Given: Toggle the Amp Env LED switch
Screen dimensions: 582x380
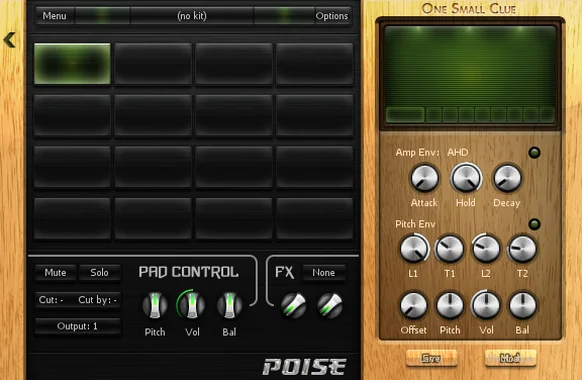Looking at the screenshot, I should [534, 153].
